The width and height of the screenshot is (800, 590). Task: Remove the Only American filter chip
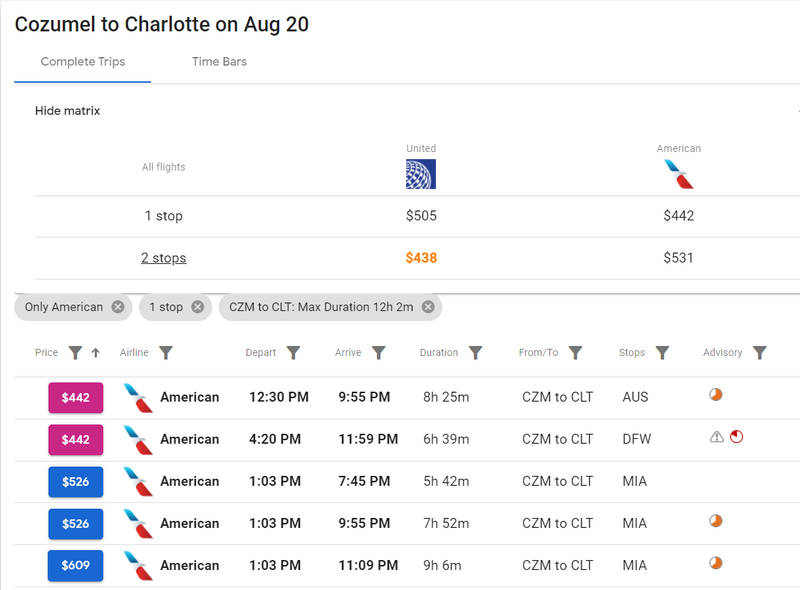(118, 307)
